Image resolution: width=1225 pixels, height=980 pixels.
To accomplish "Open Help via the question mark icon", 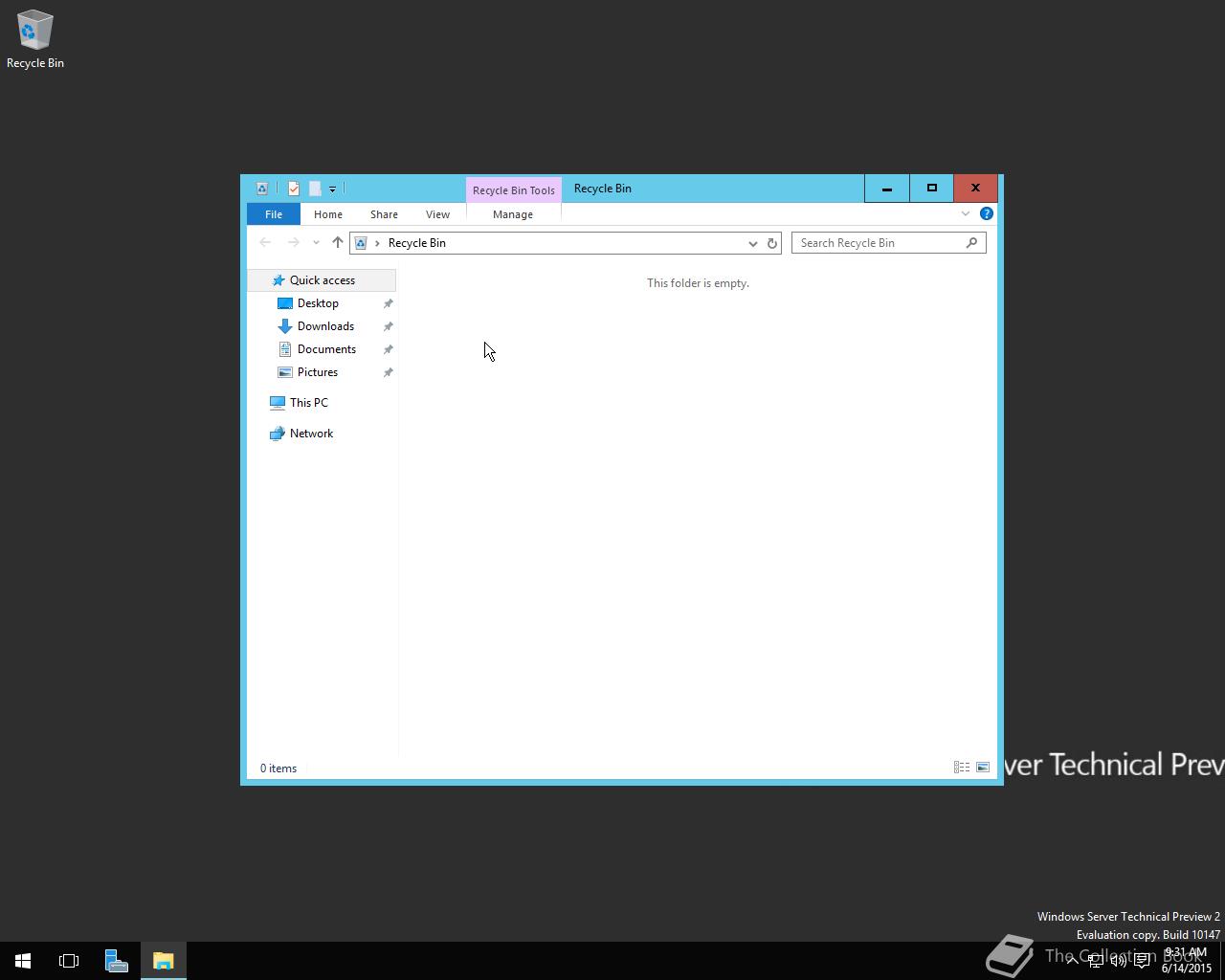I will (987, 213).
